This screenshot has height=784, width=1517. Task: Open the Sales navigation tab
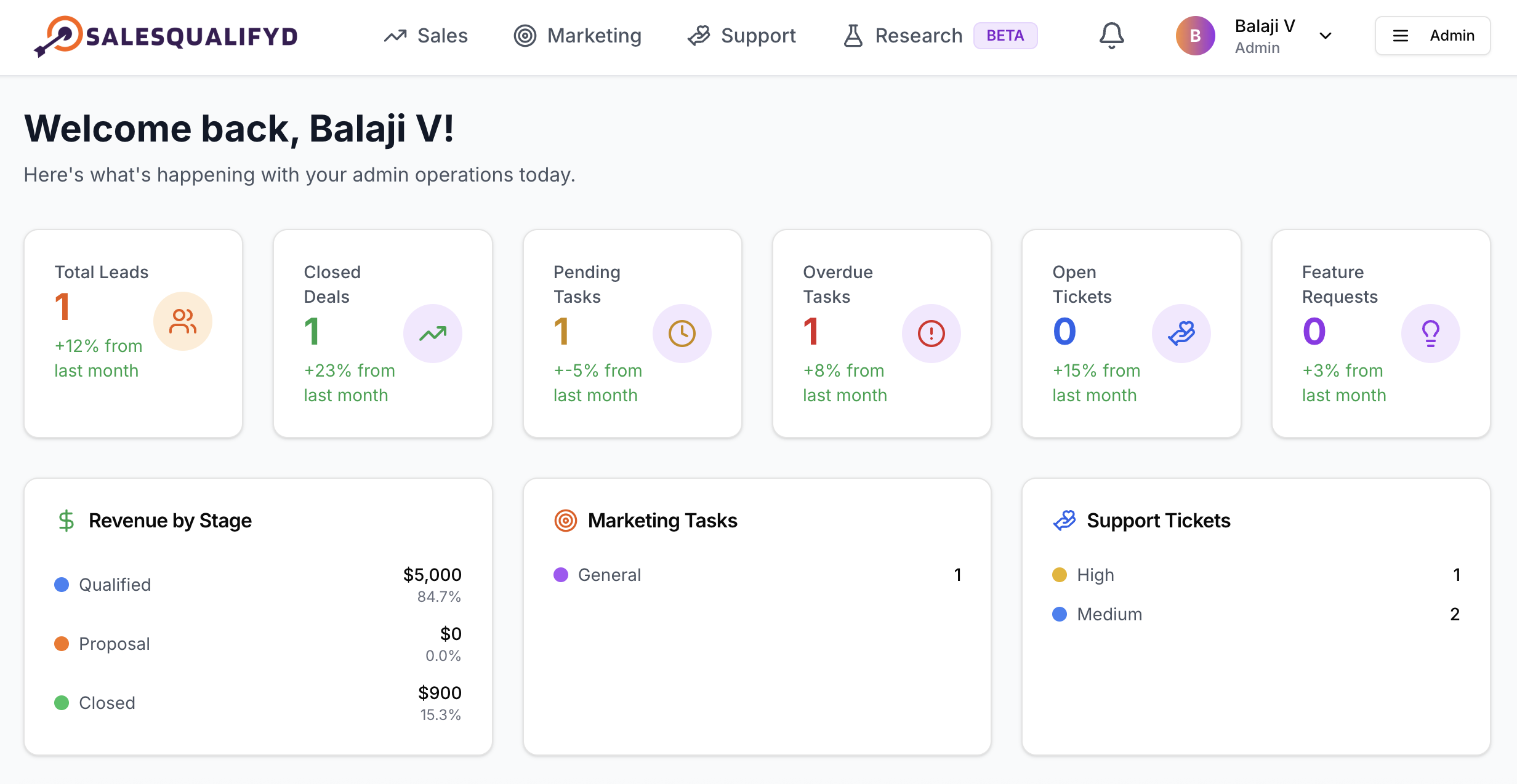[425, 36]
